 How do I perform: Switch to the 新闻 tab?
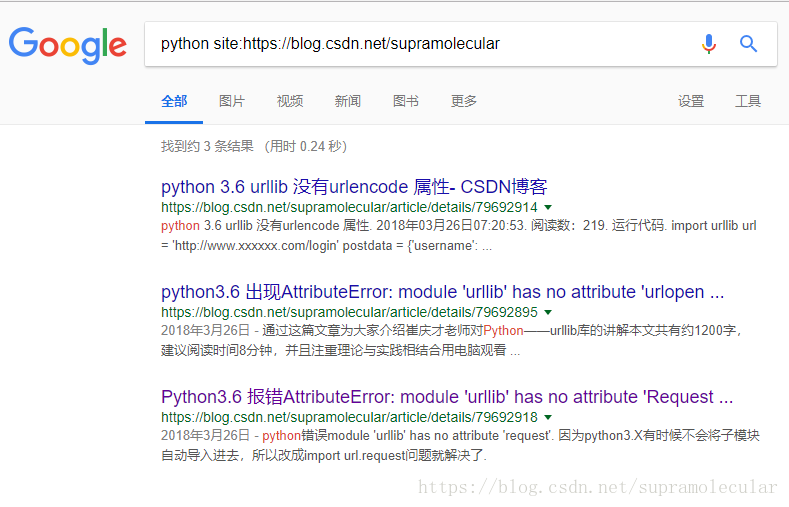(x=348, y=101)
